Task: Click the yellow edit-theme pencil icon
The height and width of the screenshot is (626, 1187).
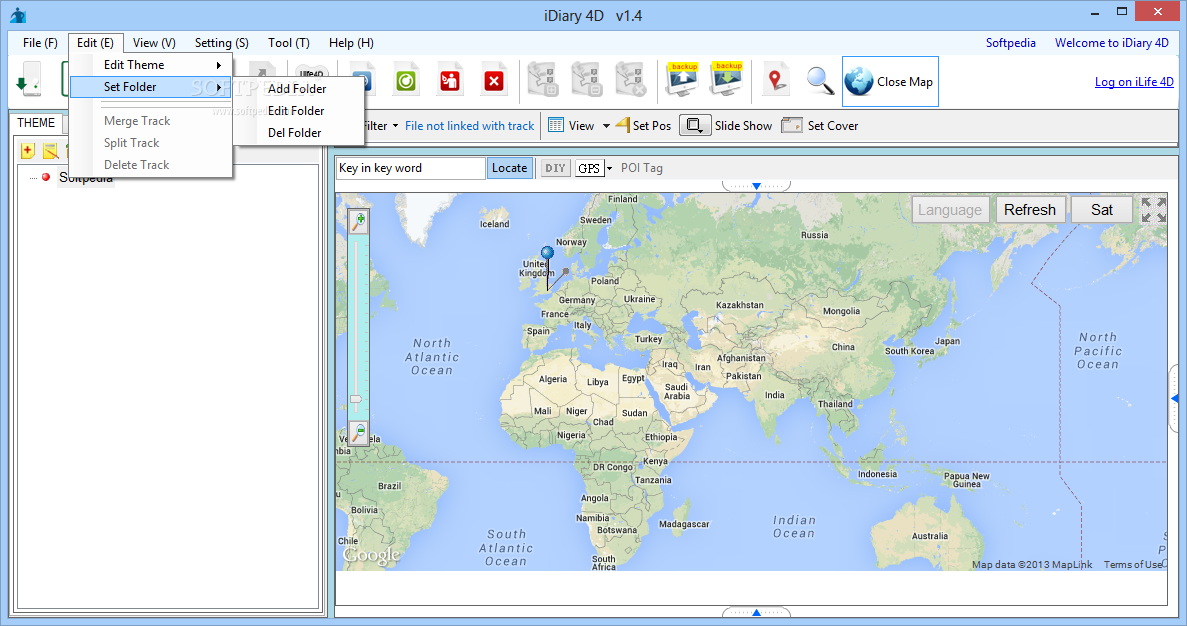Action: (50, 151)
